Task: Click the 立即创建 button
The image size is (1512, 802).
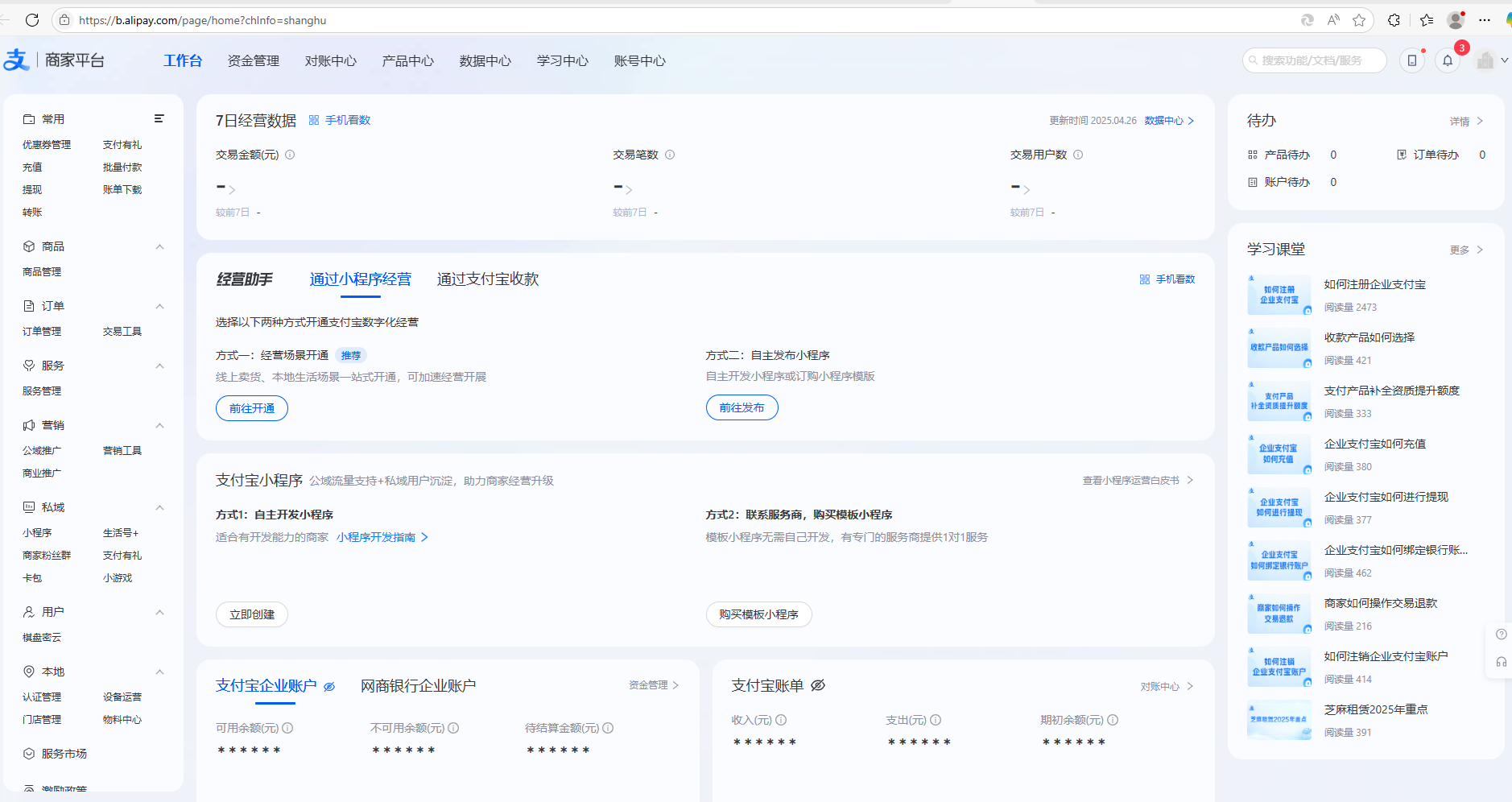Action: coord(252,614)
